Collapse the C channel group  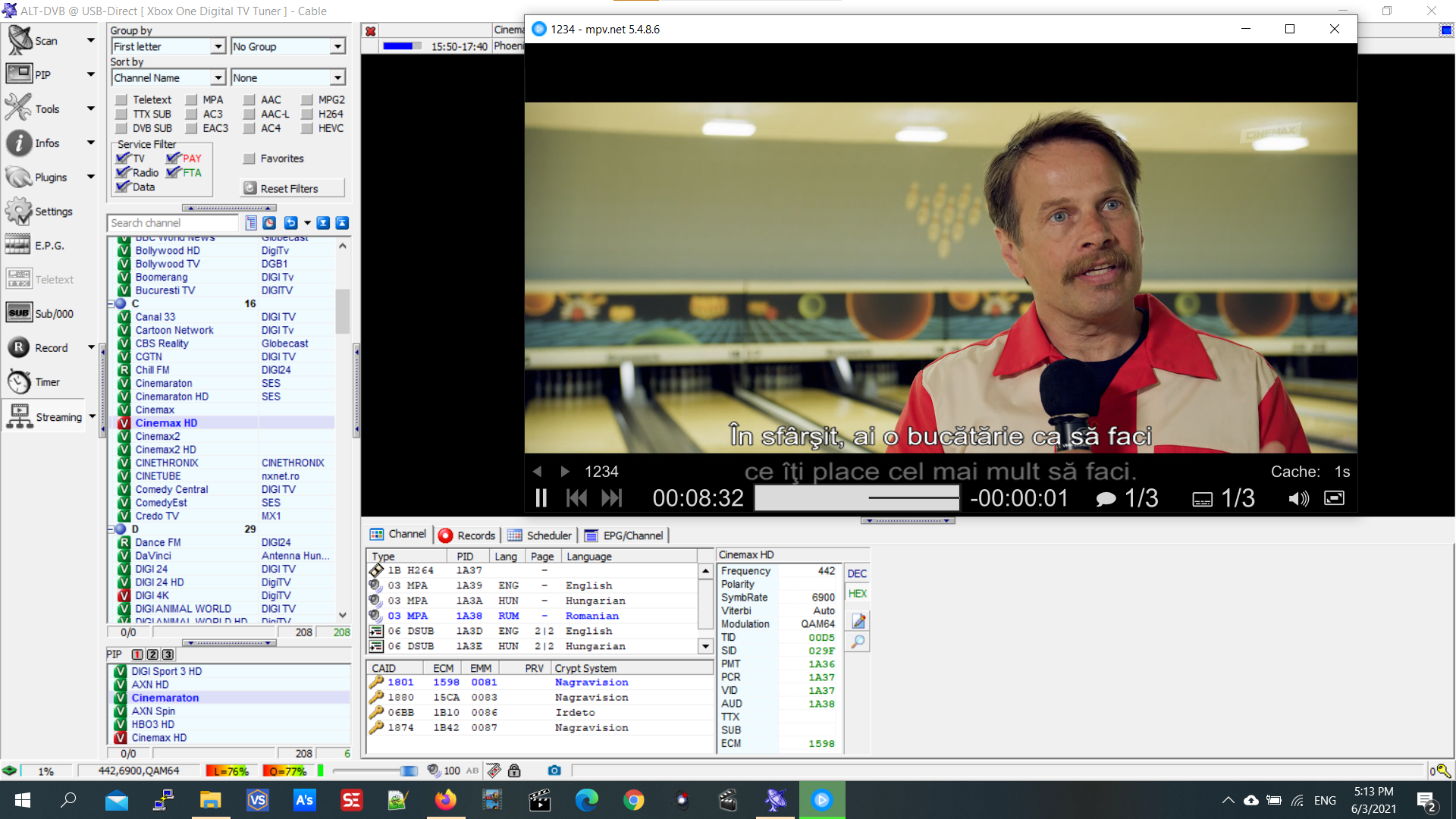coord(111,303)
